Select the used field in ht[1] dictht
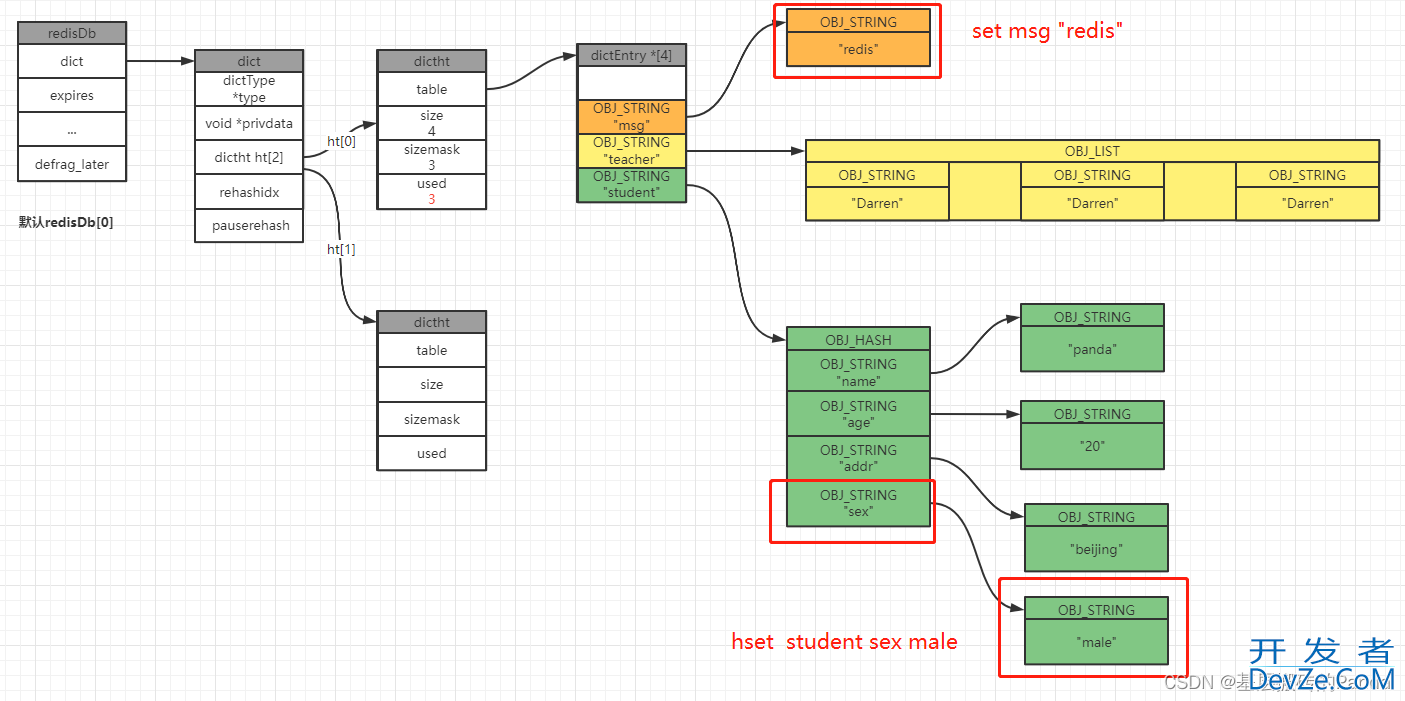The image size is (1405, 701). coord(431,453)
